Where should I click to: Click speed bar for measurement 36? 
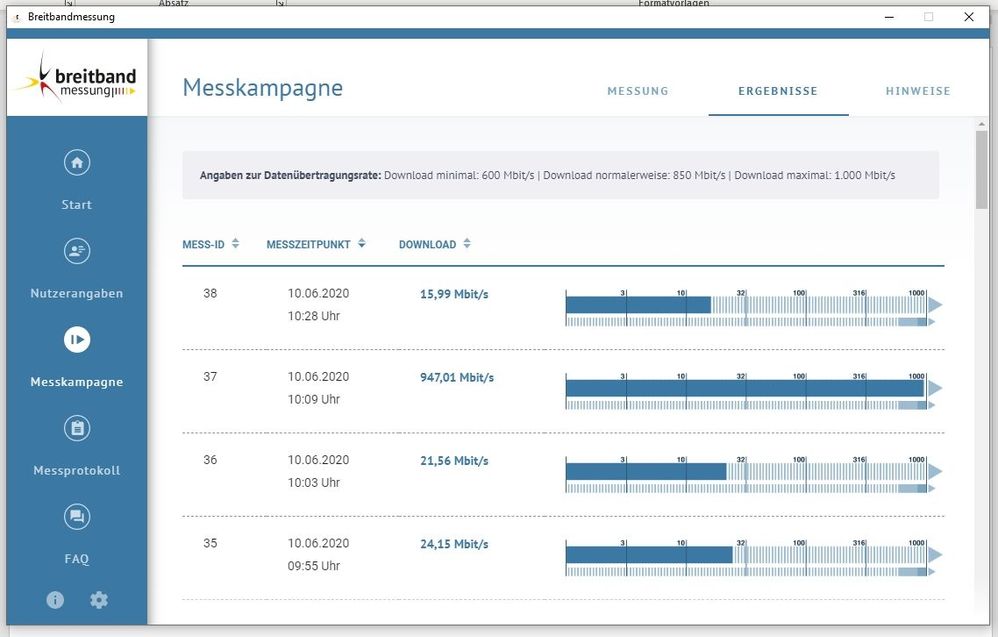pyautogui.click(x=754, y=475)
